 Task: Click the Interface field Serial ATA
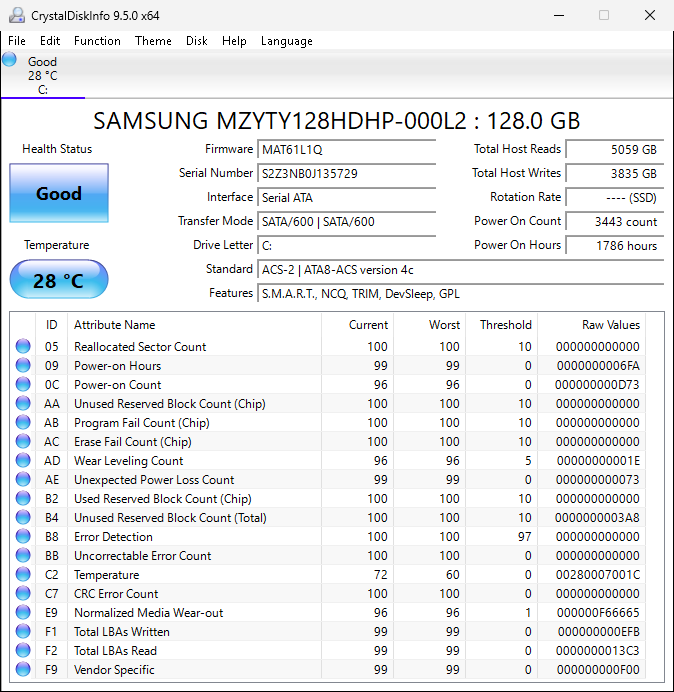pyautogui.click(x=346, y=197)
